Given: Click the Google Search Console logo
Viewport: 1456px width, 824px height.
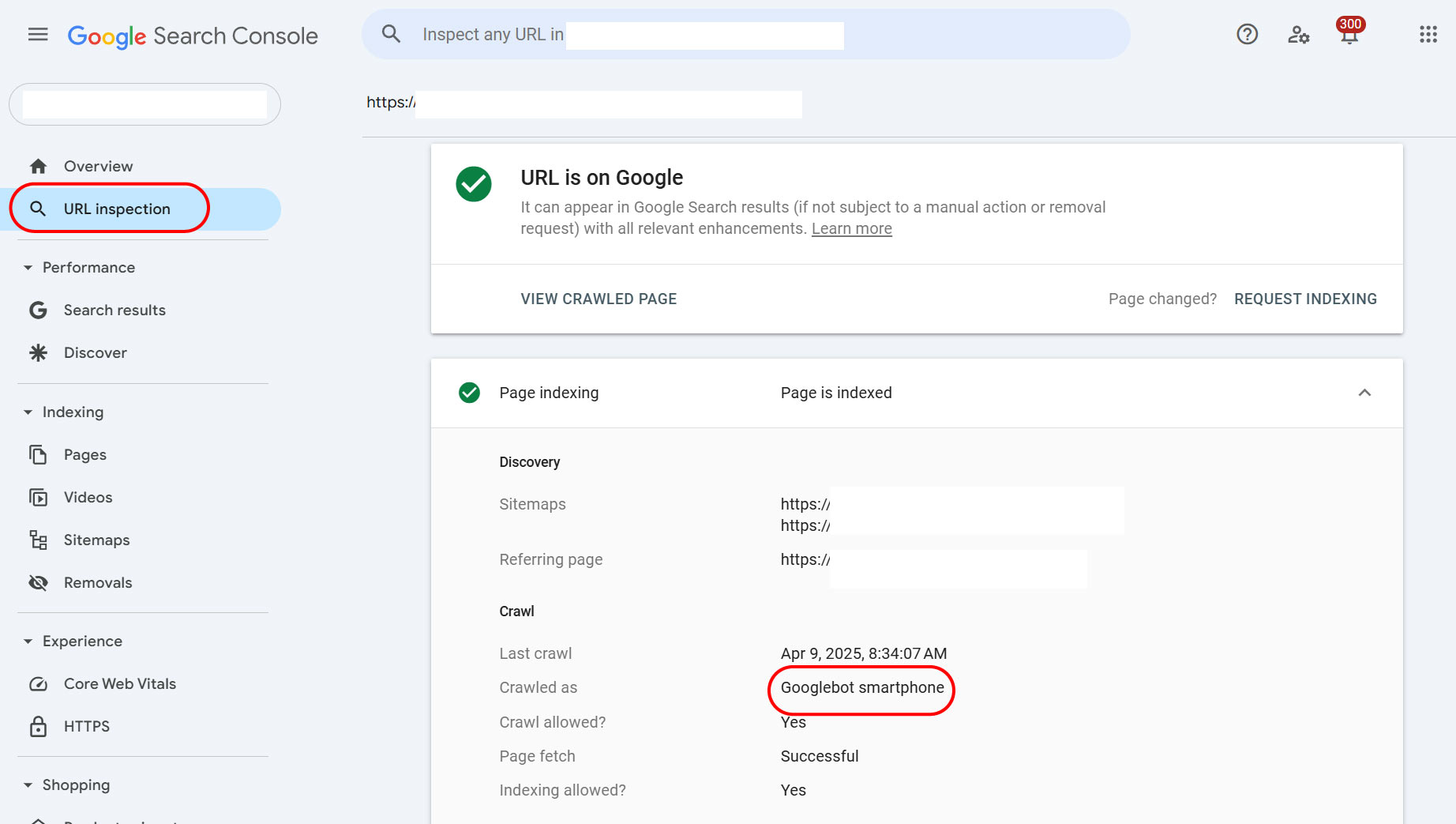Looking at the screenshot, I should click(x=193, y=36).
